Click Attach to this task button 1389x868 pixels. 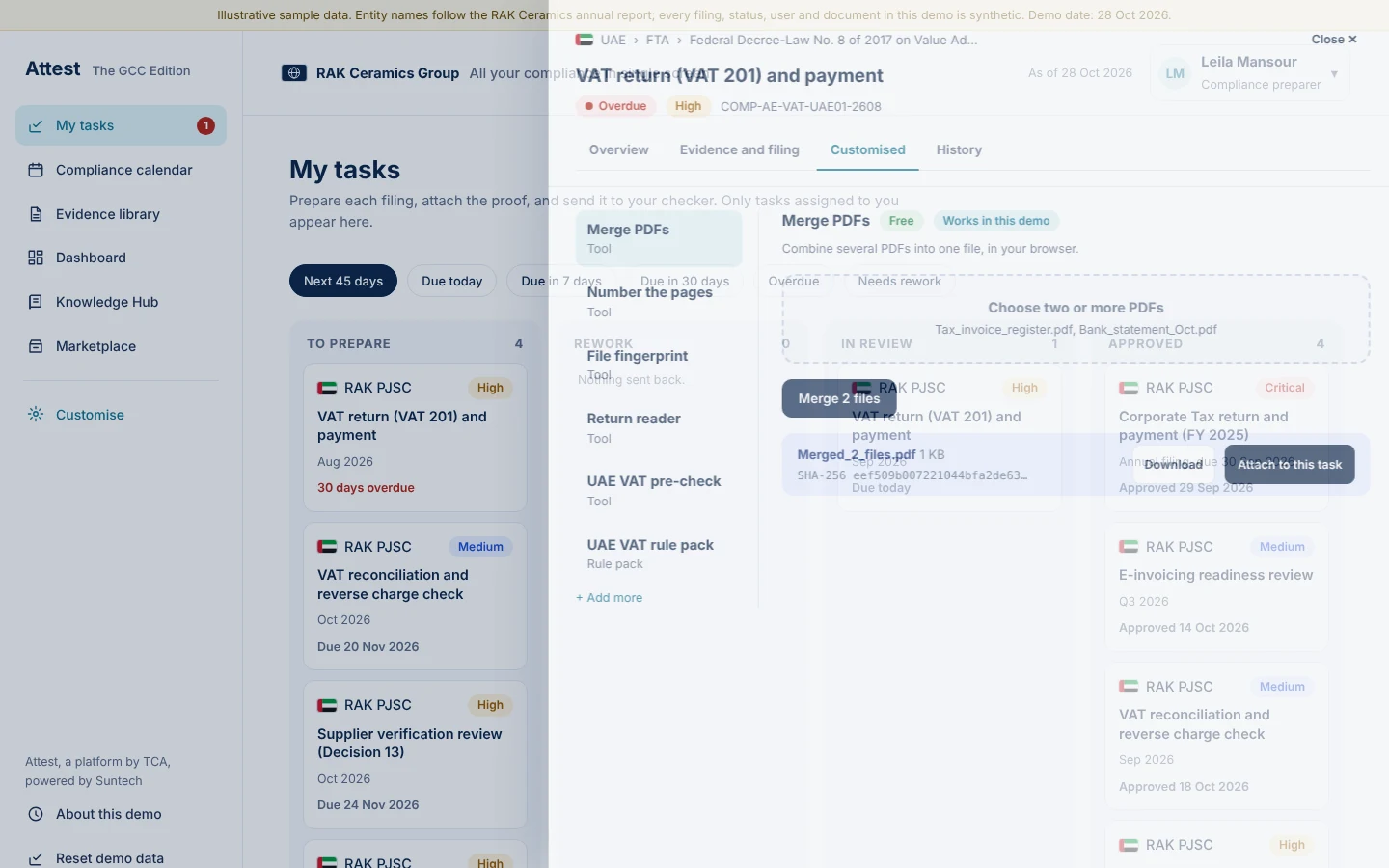pos(1290,464)
